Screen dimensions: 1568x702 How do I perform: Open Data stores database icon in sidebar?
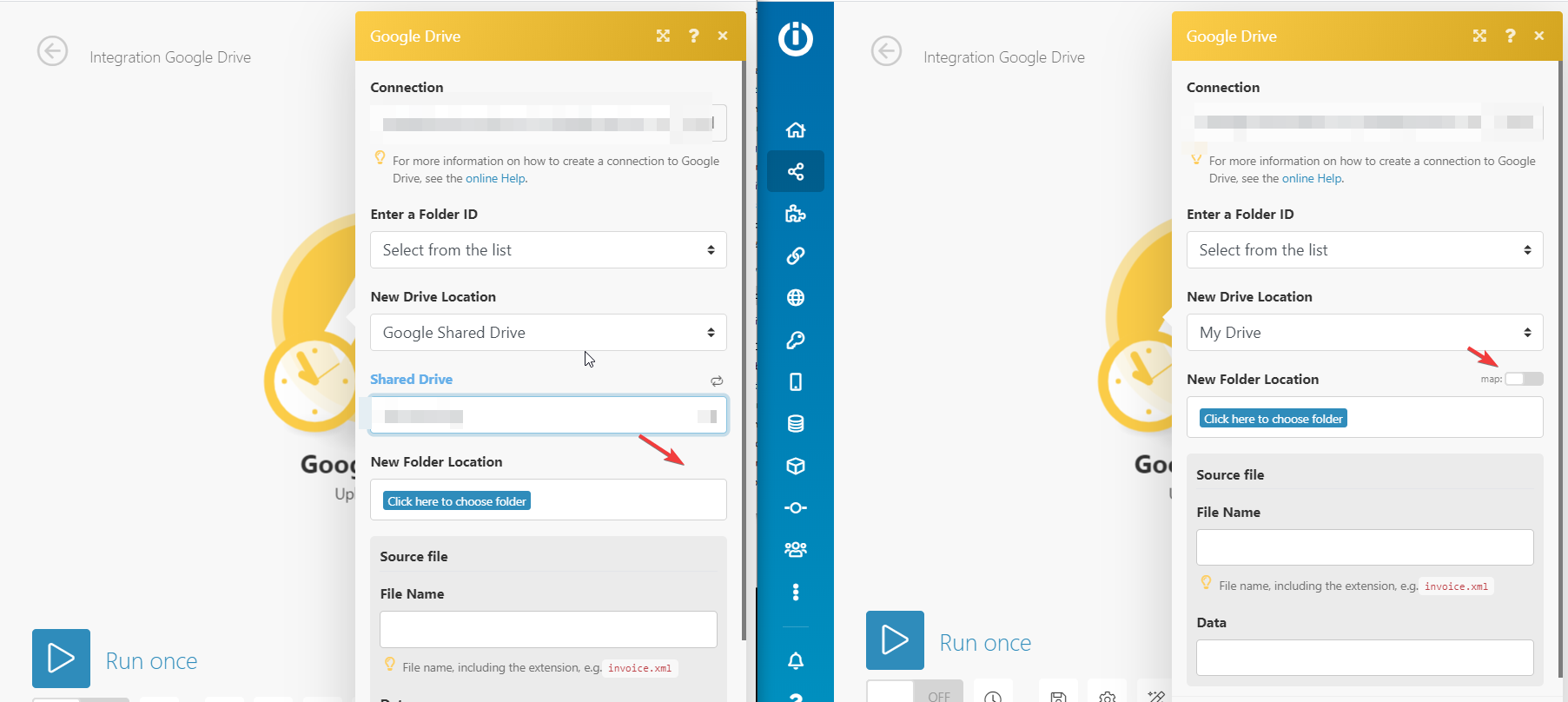[796, 424]
